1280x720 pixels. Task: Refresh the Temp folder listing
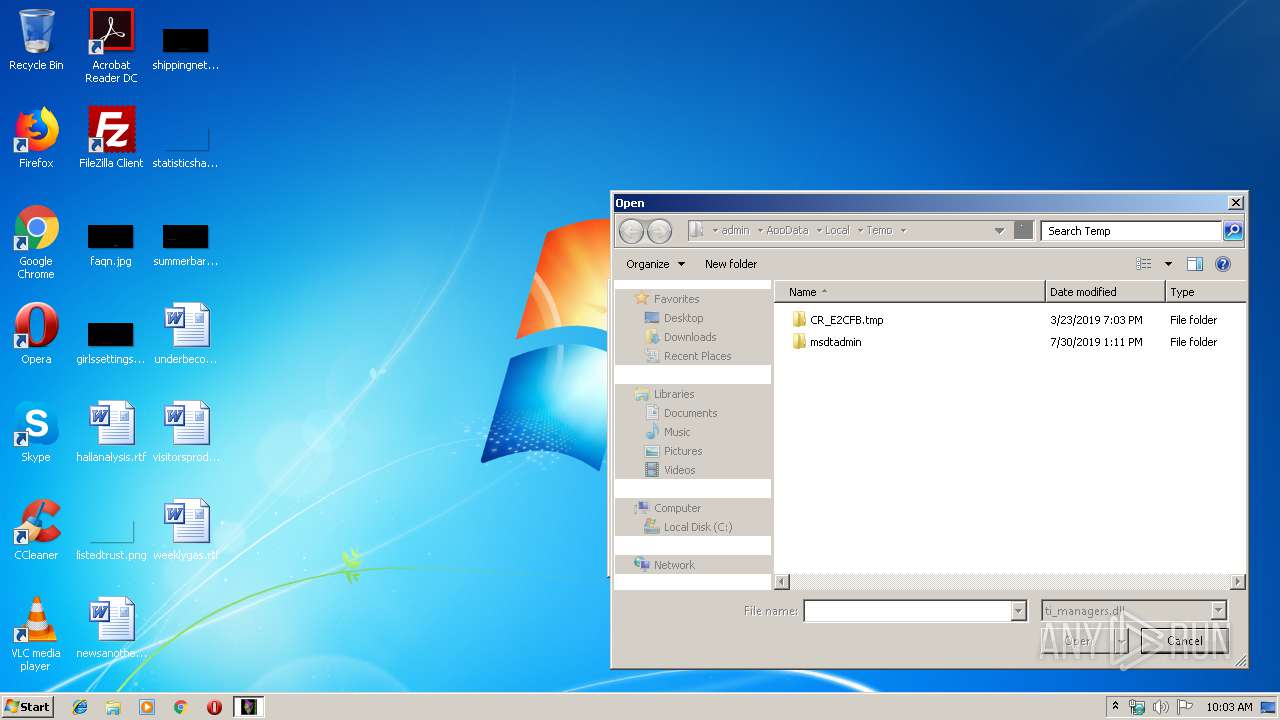click(x=1023, y=230)
